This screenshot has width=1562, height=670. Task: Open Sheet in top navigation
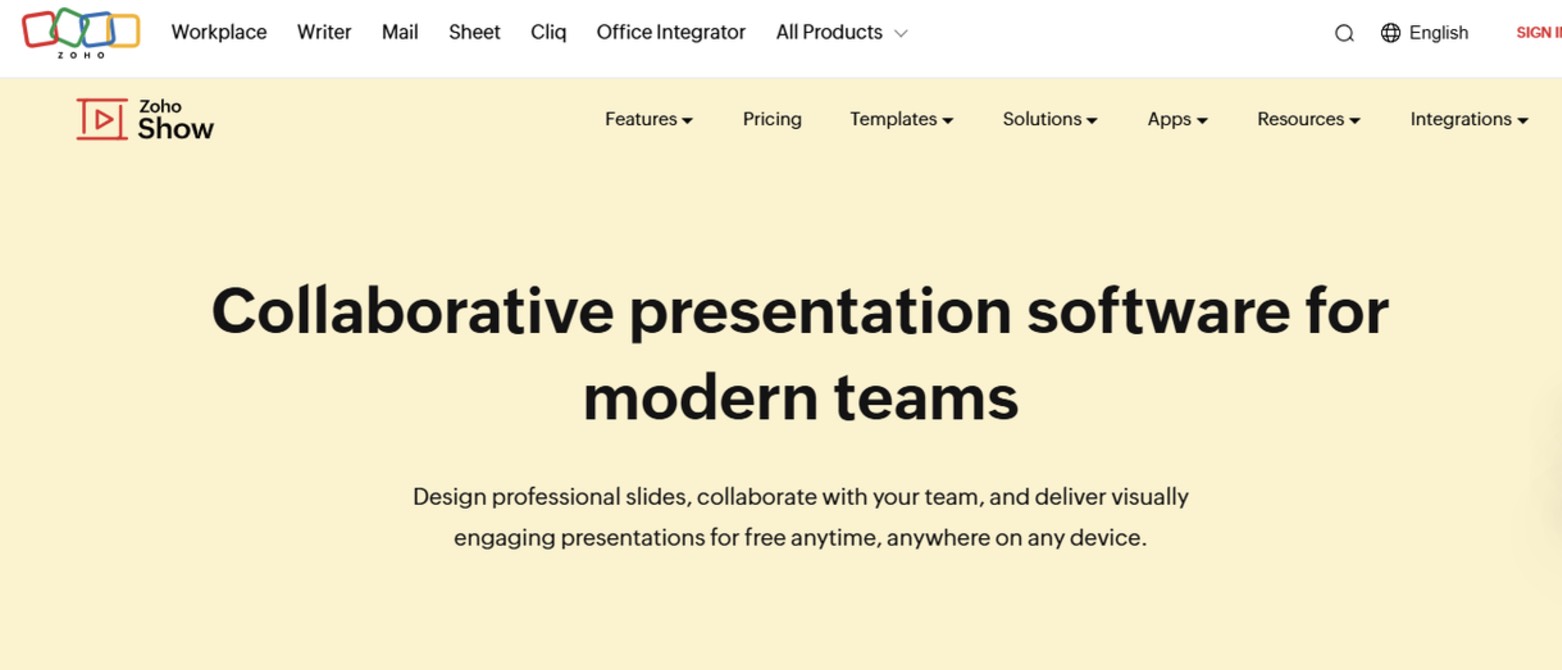(474, 32)
